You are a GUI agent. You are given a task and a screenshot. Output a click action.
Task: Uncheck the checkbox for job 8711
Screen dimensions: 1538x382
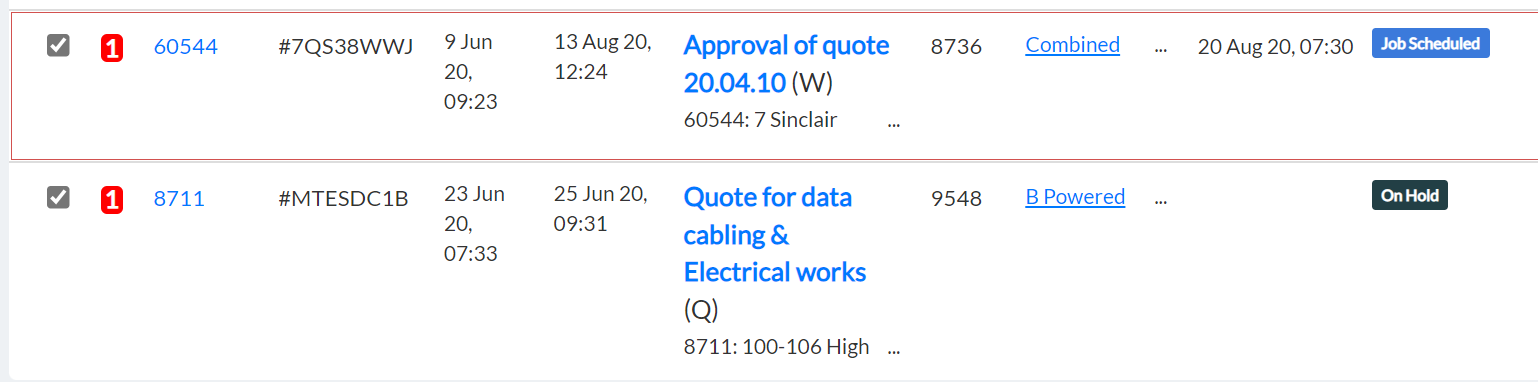(x=59, y=197)
